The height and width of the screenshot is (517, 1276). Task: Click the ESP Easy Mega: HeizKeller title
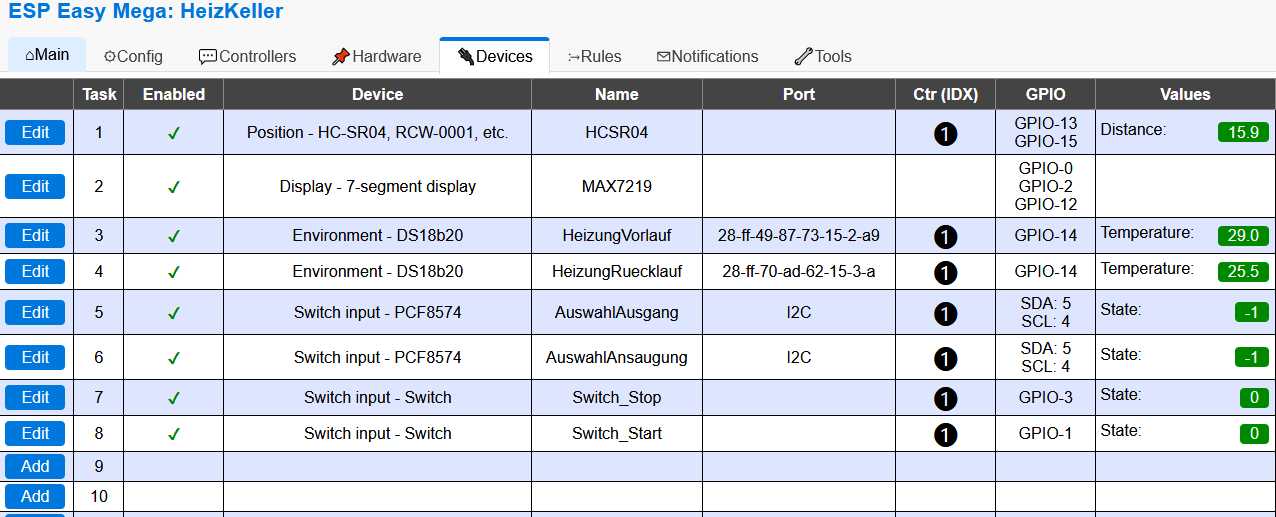[146, 12]
